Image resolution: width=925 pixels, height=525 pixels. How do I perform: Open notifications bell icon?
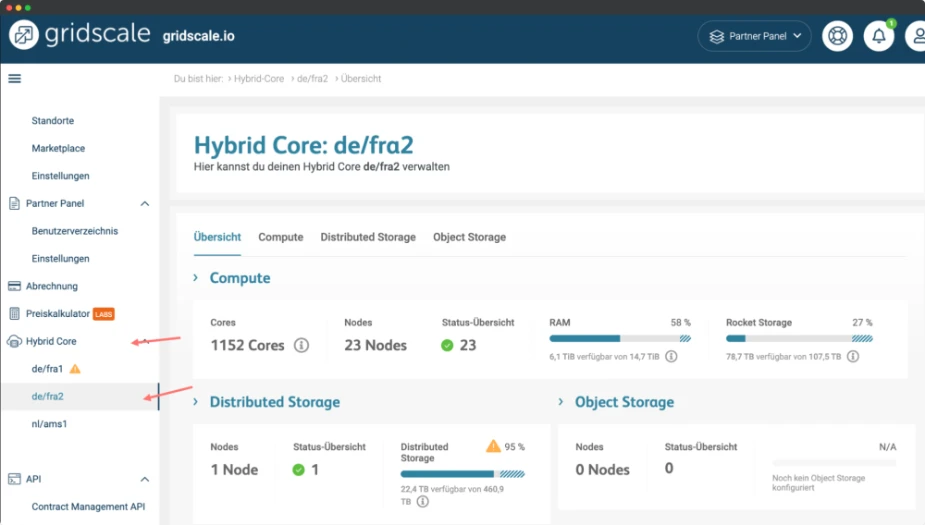879,36
